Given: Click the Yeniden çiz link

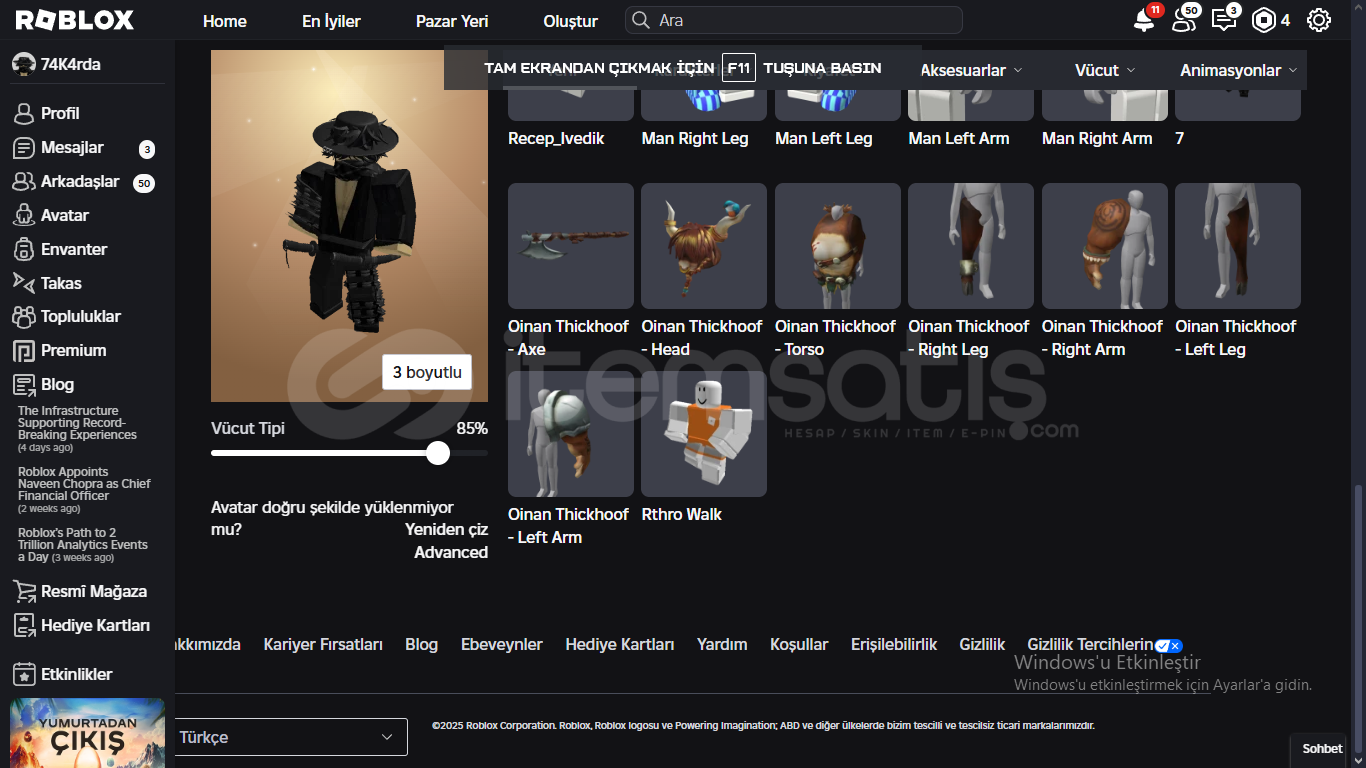Looking at the screenshot, I should point(446,529).
